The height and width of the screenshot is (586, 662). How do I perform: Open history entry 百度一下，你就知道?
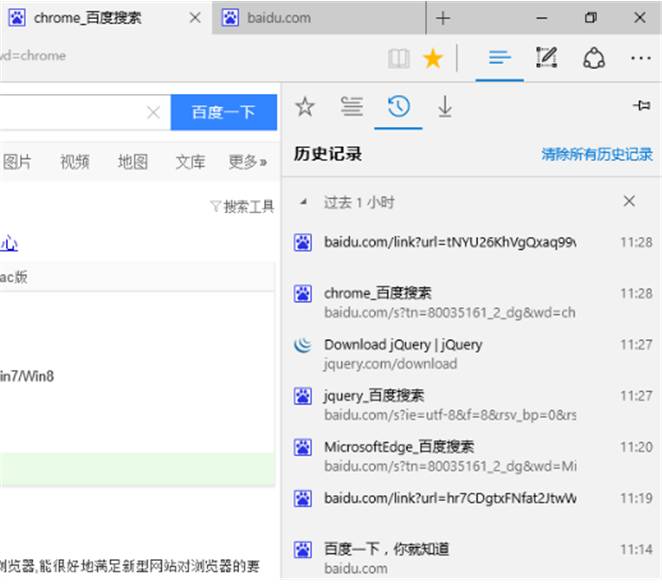[472, 559]
